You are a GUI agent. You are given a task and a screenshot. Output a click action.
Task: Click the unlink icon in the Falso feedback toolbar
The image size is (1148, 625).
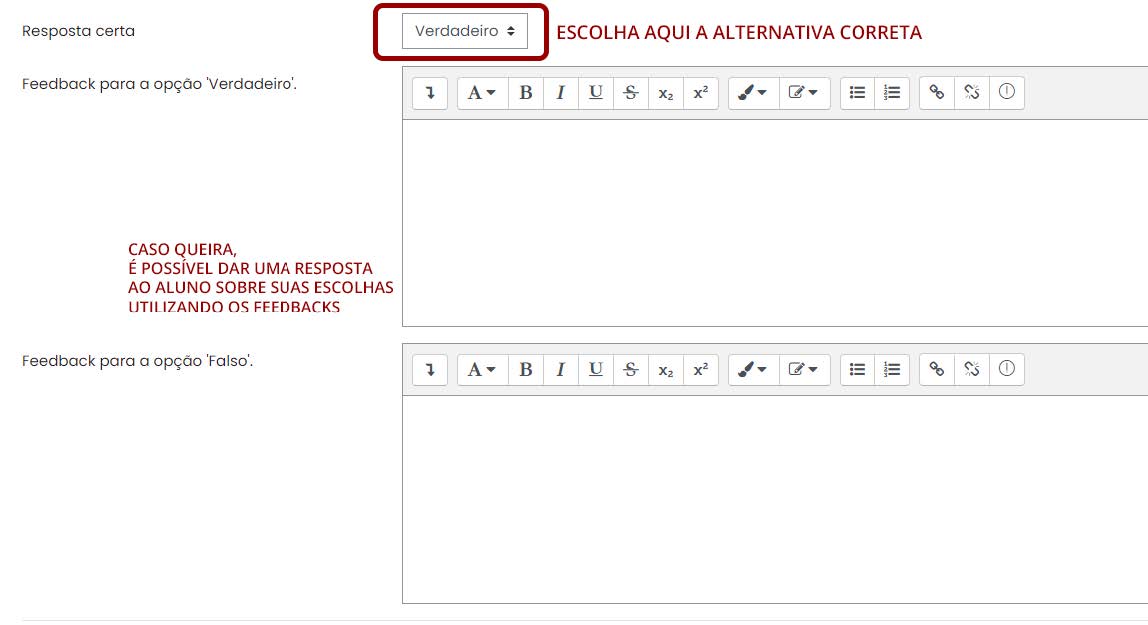[972, 369]
